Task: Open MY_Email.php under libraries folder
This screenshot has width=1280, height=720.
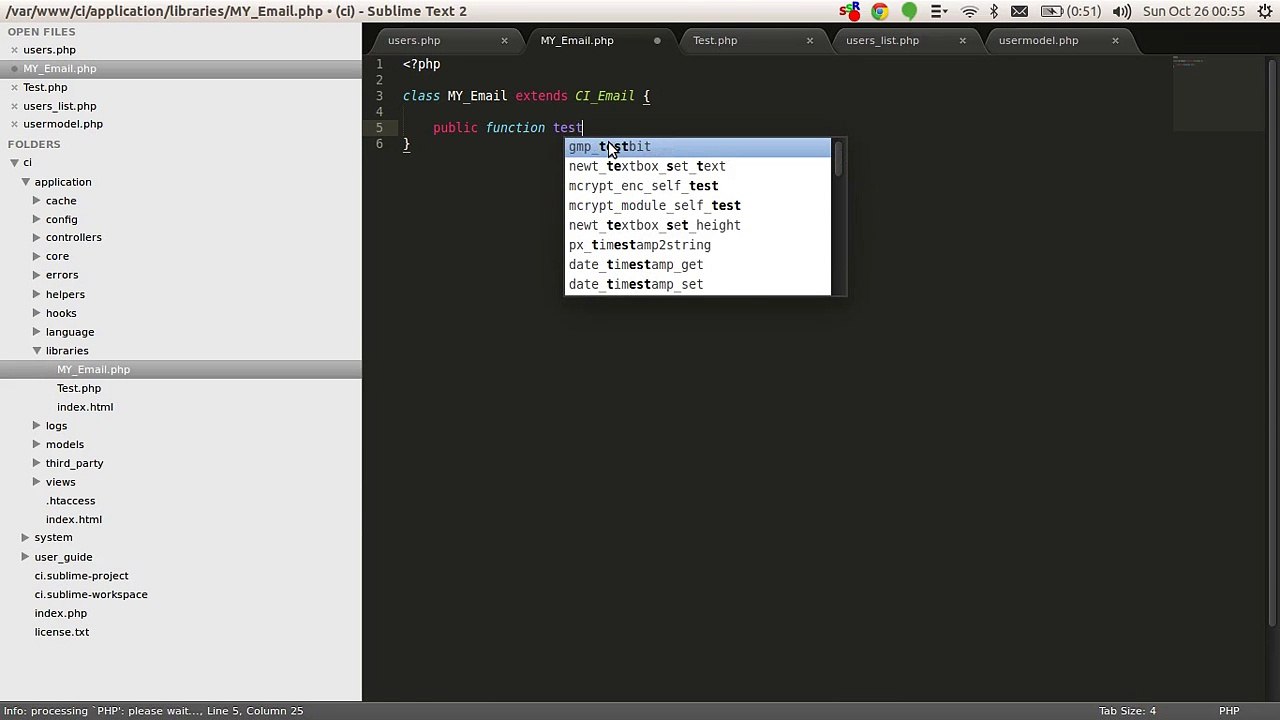Action: pyautogui.click(x=93, y=370)
